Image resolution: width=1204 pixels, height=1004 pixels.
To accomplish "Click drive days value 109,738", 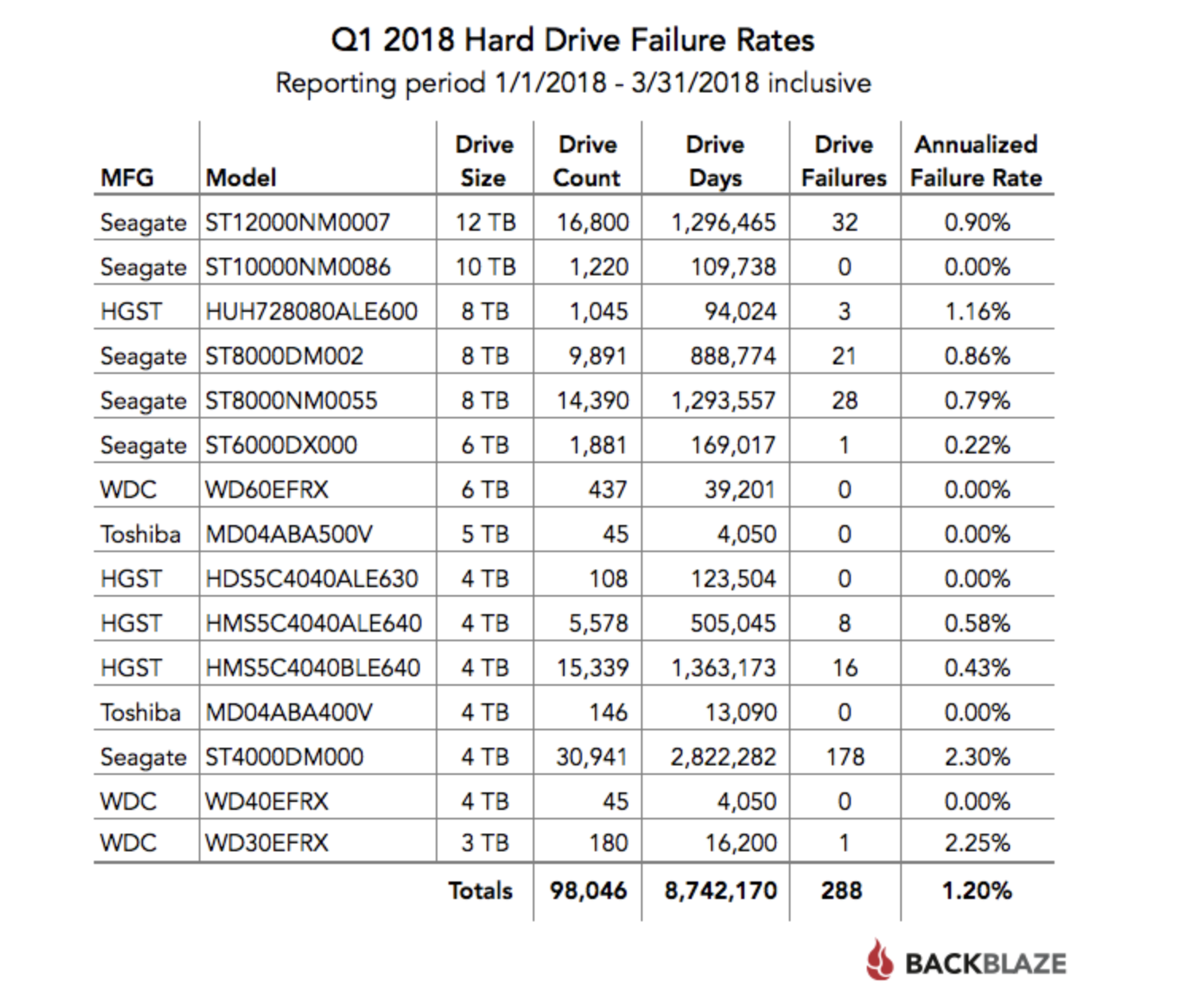I will [733, 267].
